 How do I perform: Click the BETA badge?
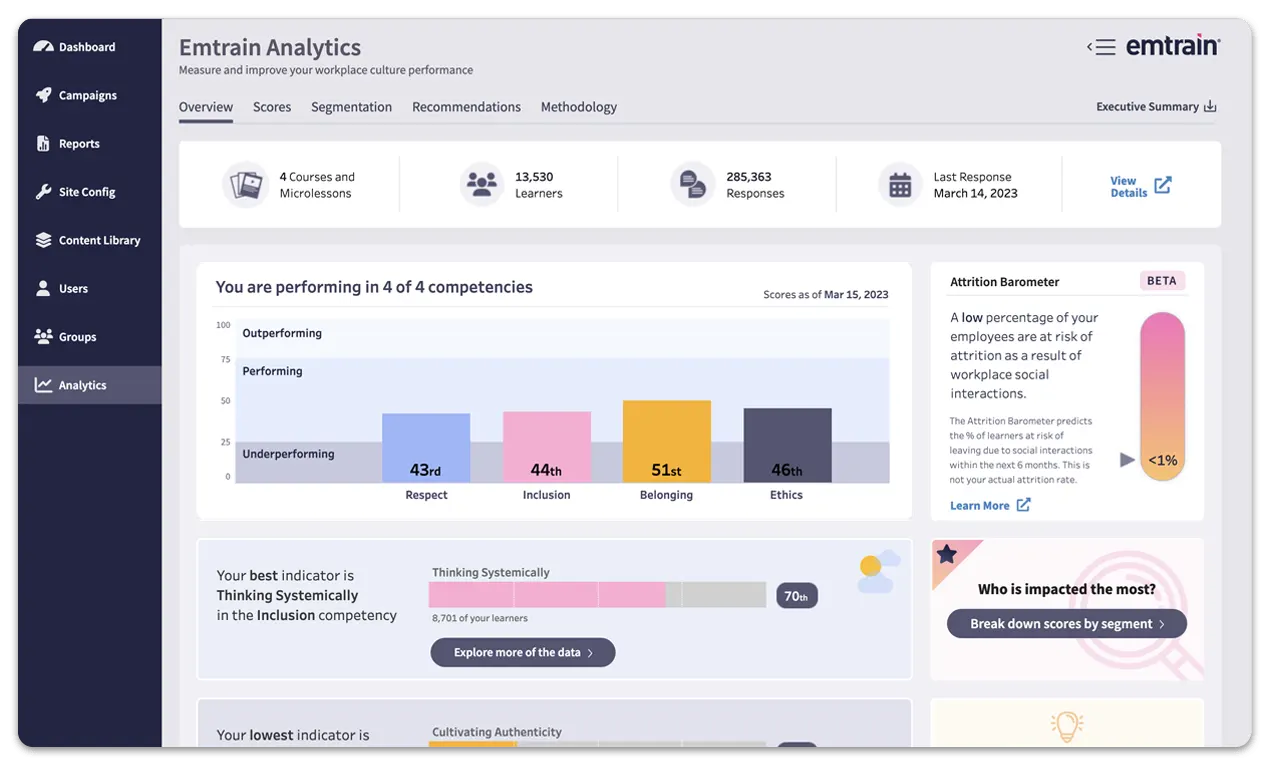coord(1162,281)
